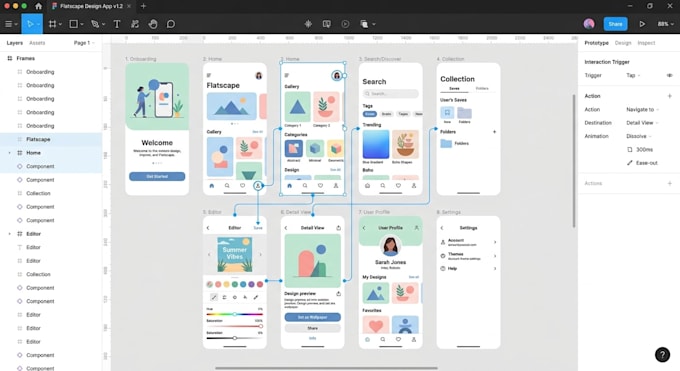Click the canvas horizontal scrollbar
The image size is (680, 371).
click(326, 368)
